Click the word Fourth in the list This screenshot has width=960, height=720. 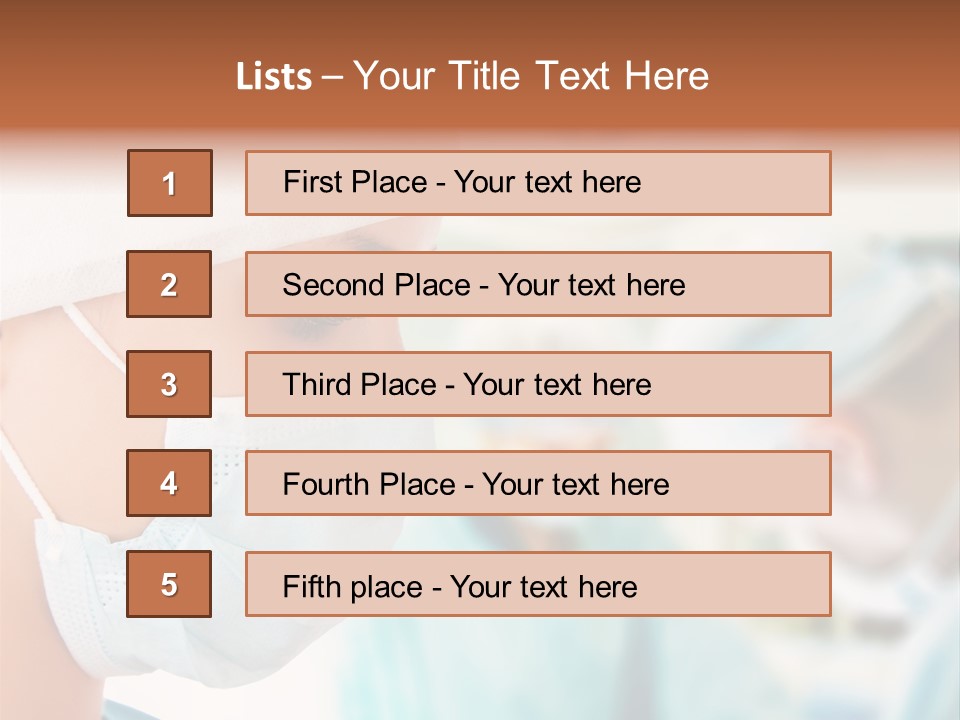pyautogui.click(x=325, y=484)
